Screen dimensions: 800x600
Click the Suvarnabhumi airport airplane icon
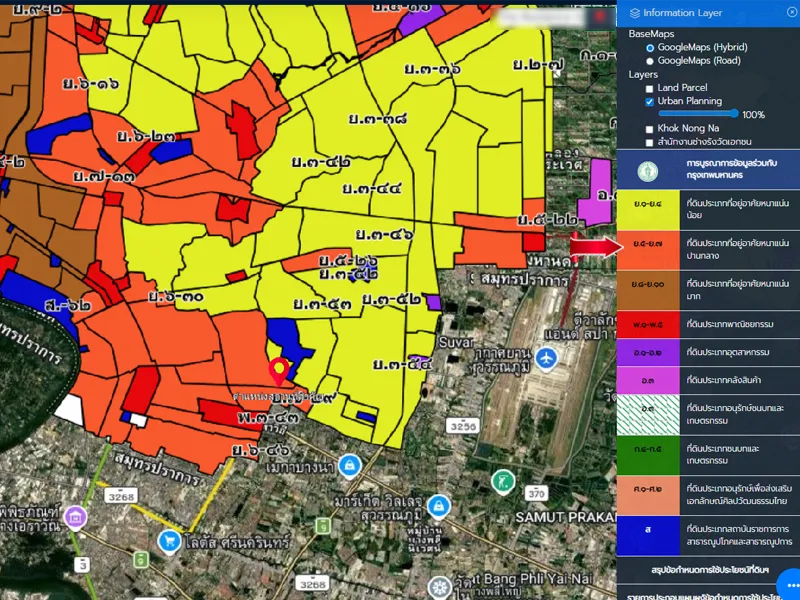(x=545, y=357)
